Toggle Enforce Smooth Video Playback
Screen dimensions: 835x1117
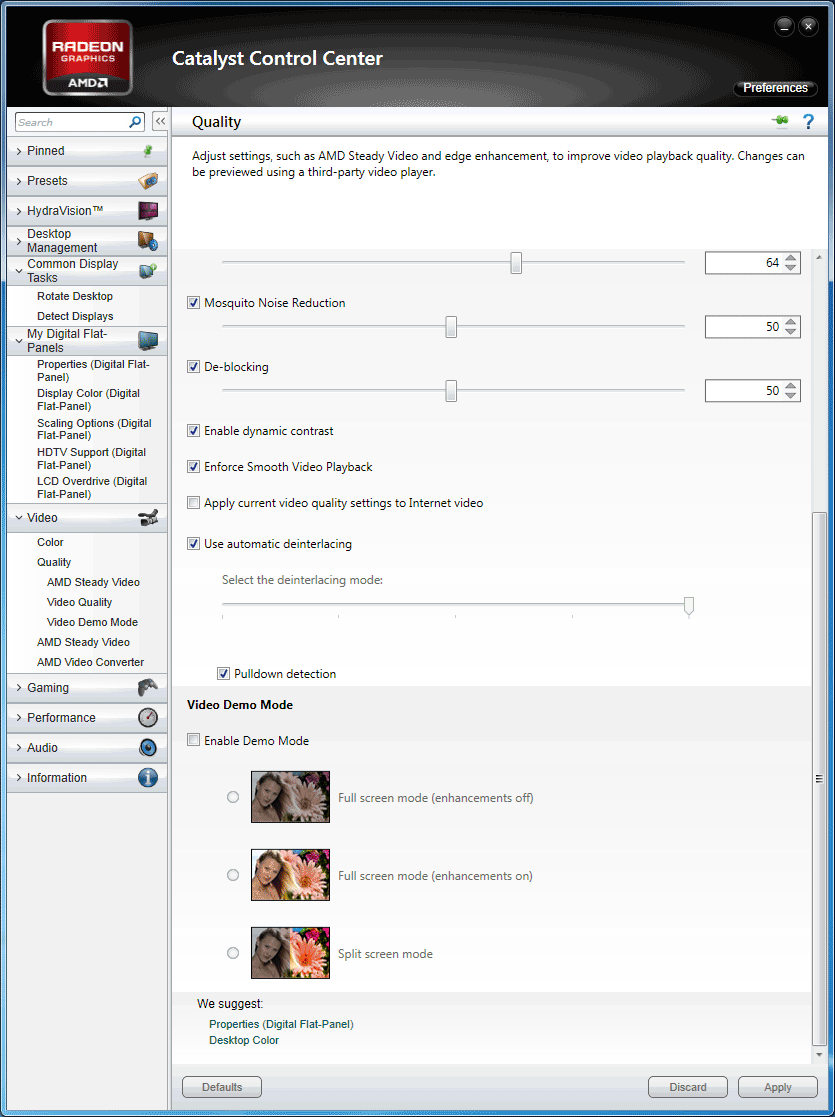click(x=193, y=467)
